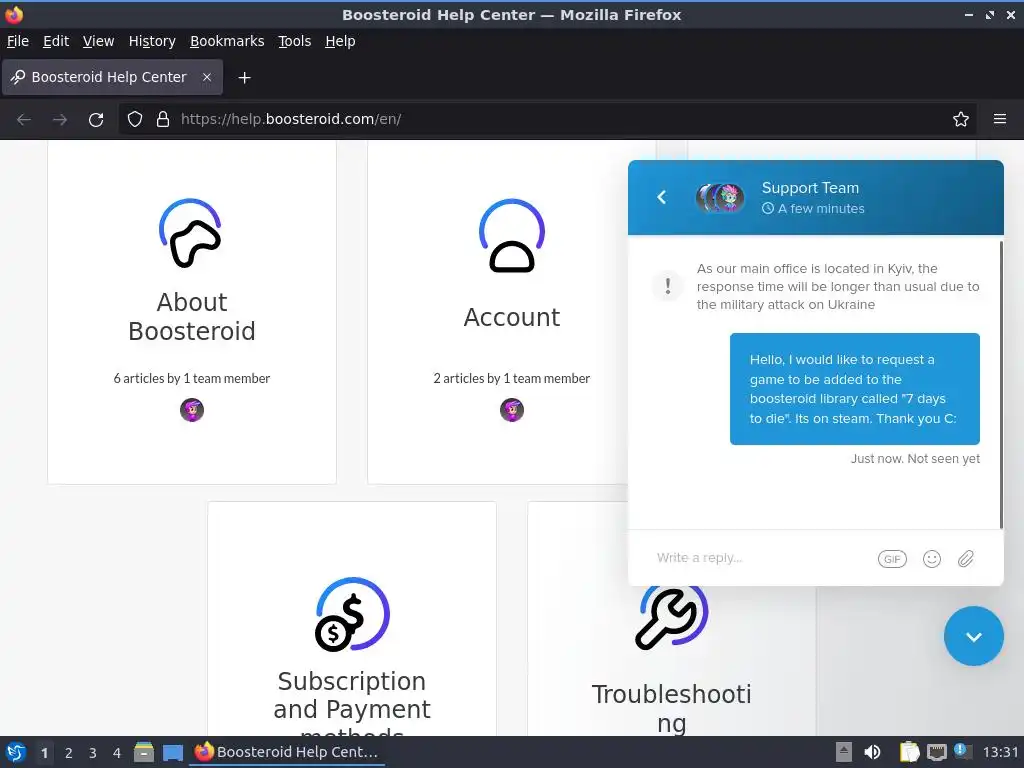Close the Boosteroid Help Center tab
This screenshot has height=768, width=1024.
tap(207, 77)
